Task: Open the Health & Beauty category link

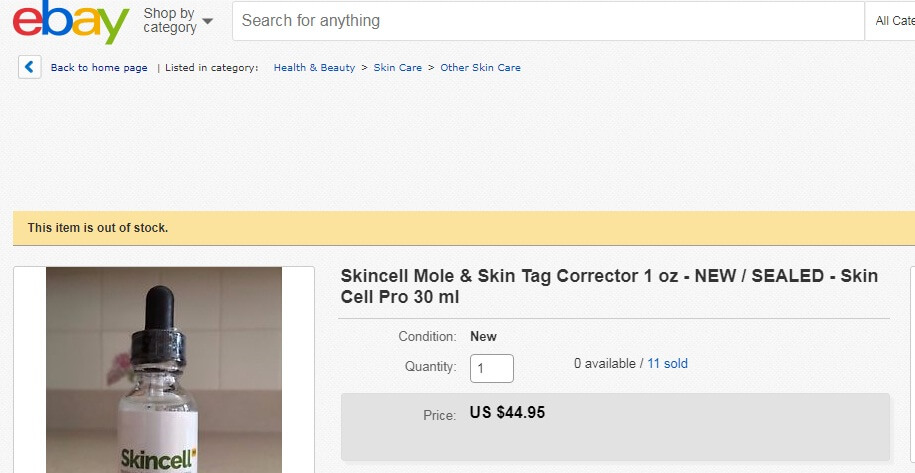Action: [314, 68]
